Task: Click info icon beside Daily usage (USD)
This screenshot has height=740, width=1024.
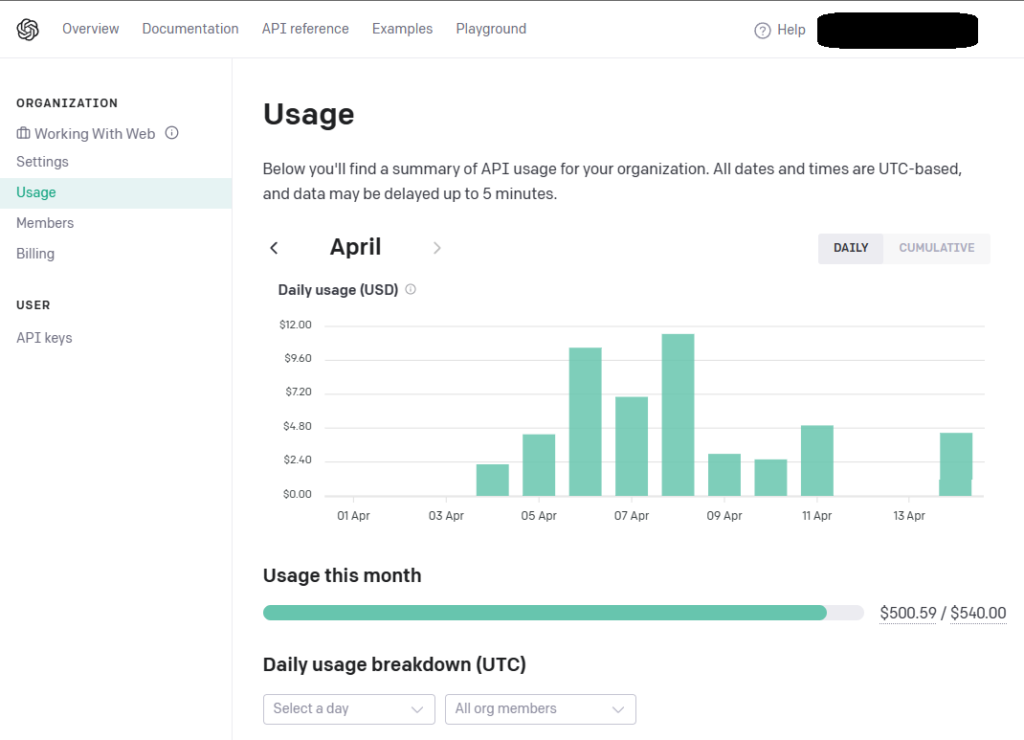Action: point(410,290)
